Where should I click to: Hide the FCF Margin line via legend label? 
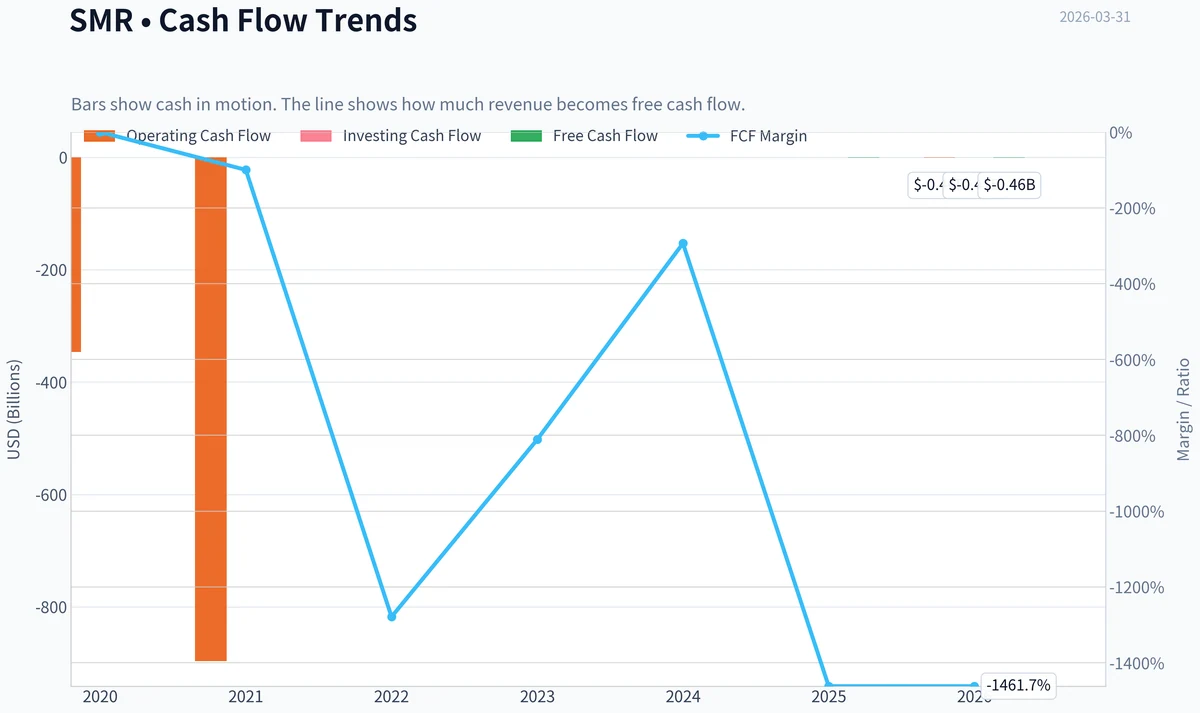[x=767, y=136]
